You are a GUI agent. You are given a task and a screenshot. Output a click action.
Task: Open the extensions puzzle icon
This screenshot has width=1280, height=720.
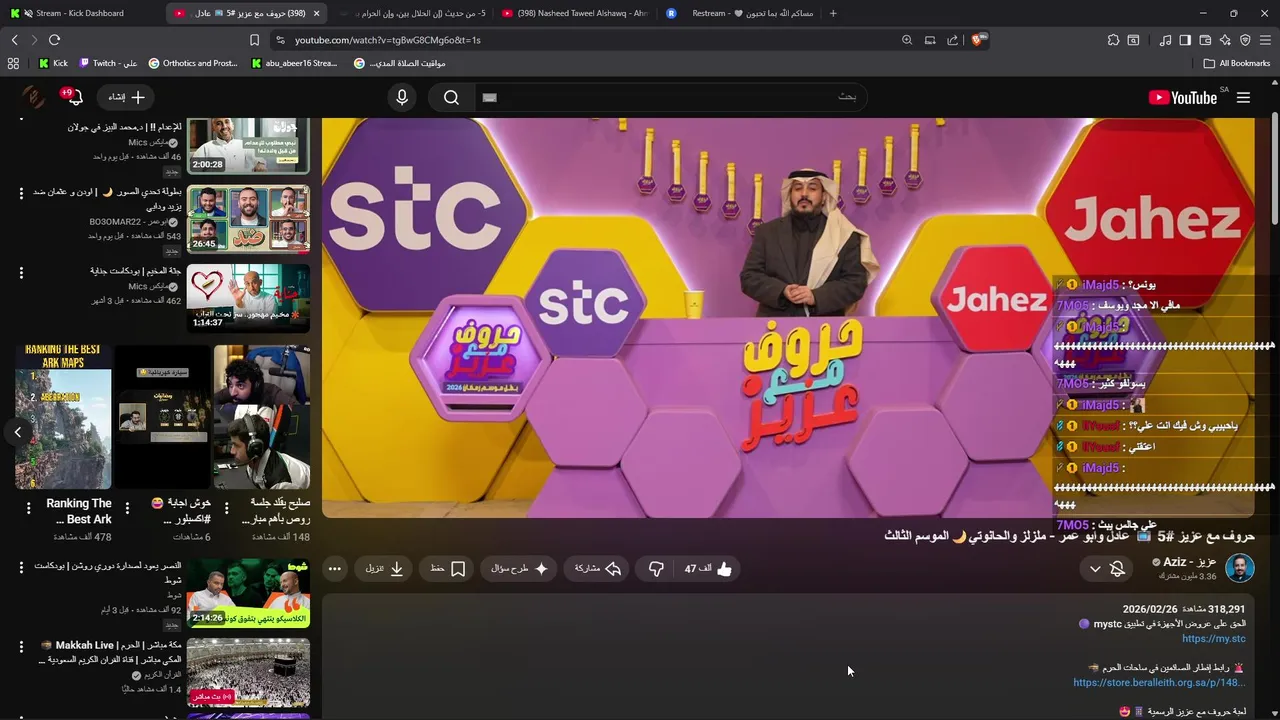point(1113,40)
